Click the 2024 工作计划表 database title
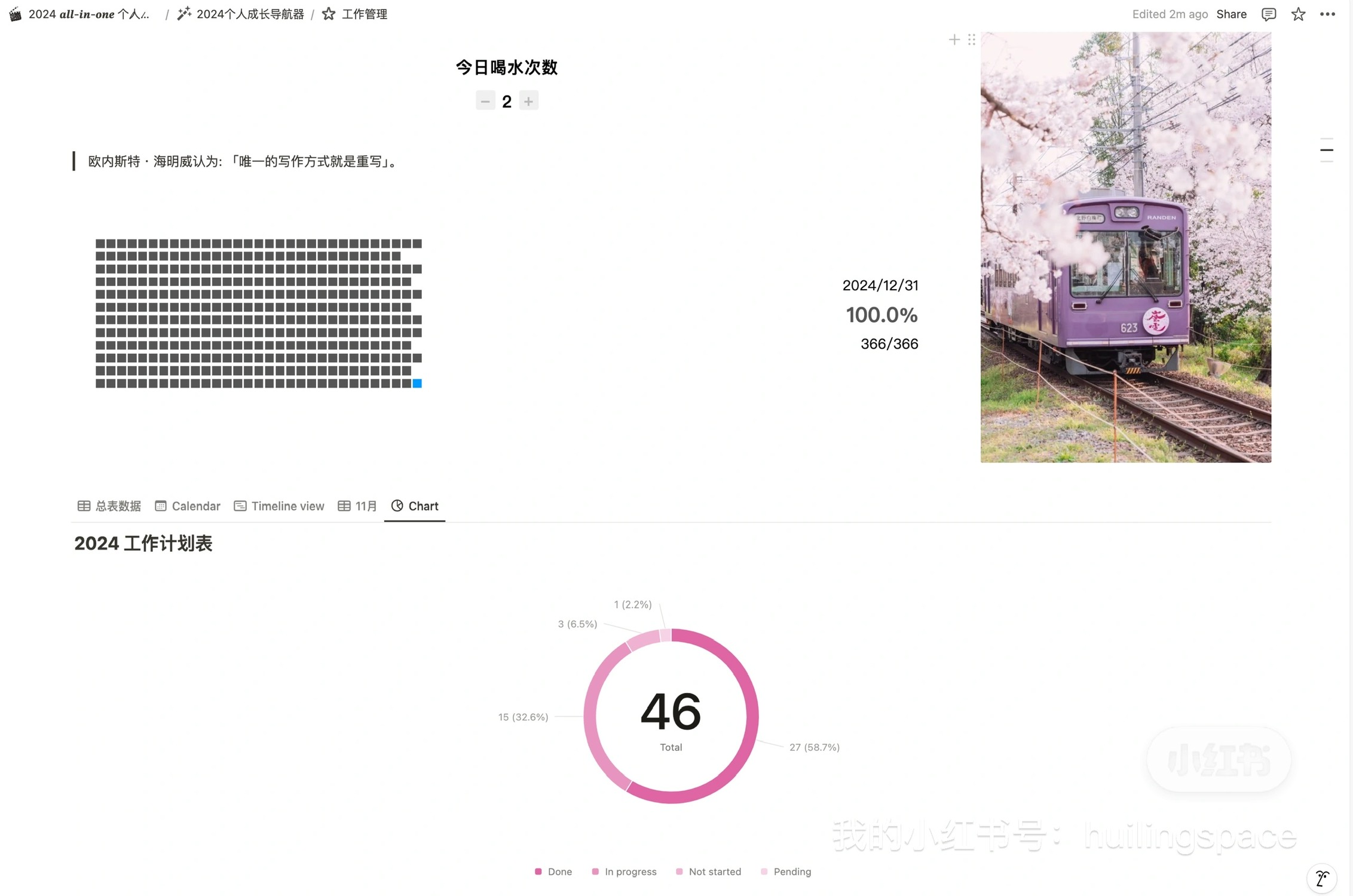Screen dimensions: 1353x896 pyautogui.click(x=143, y=544)
